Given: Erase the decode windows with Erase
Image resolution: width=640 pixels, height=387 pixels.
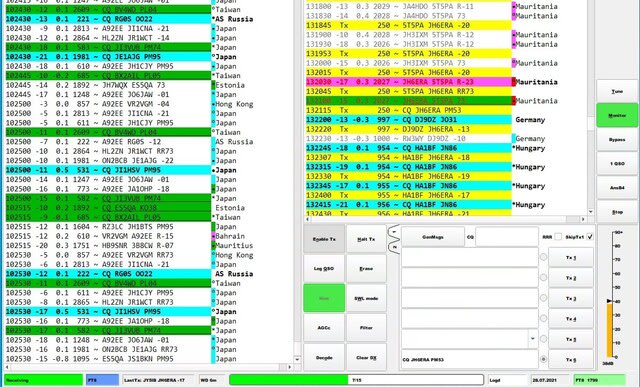Looking at the screenshot, I should click(366, 269).
